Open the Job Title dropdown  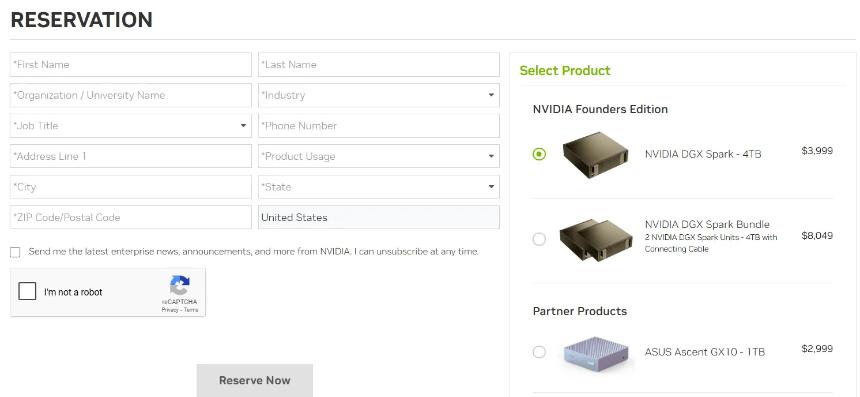tap(131, 126)
